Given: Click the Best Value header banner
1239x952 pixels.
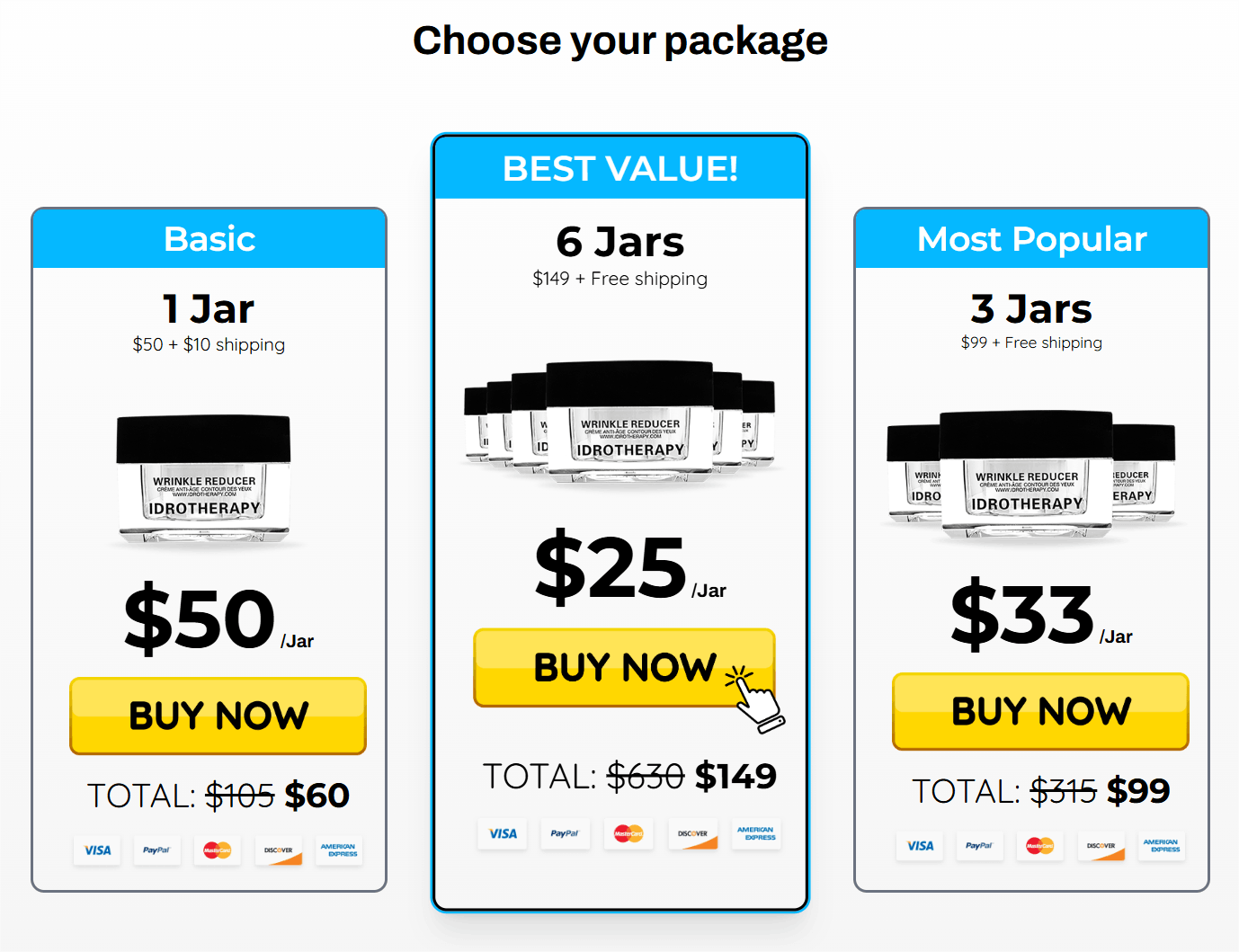Looking at the screenshot, I should coord(620,168).
